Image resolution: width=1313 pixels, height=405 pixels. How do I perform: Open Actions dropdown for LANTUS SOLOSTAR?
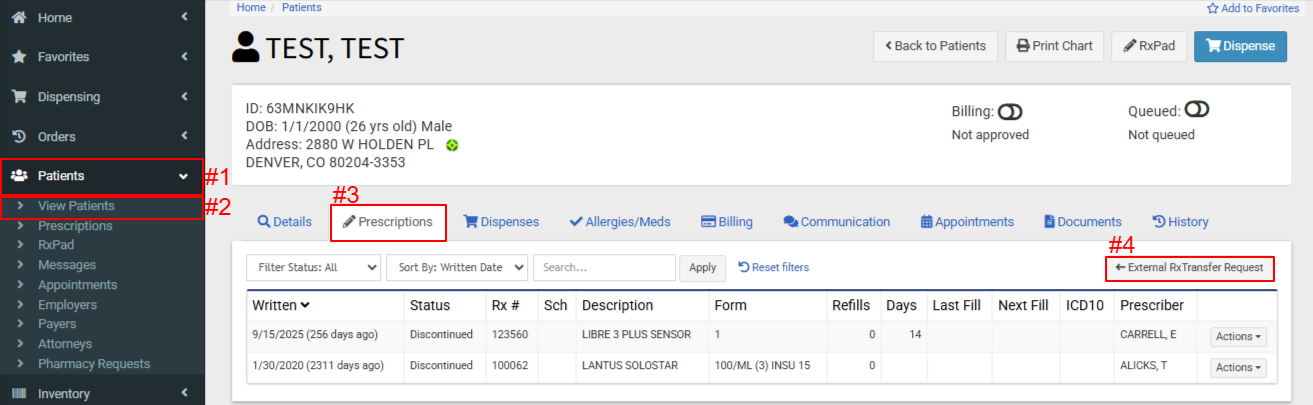[1238, 368]
